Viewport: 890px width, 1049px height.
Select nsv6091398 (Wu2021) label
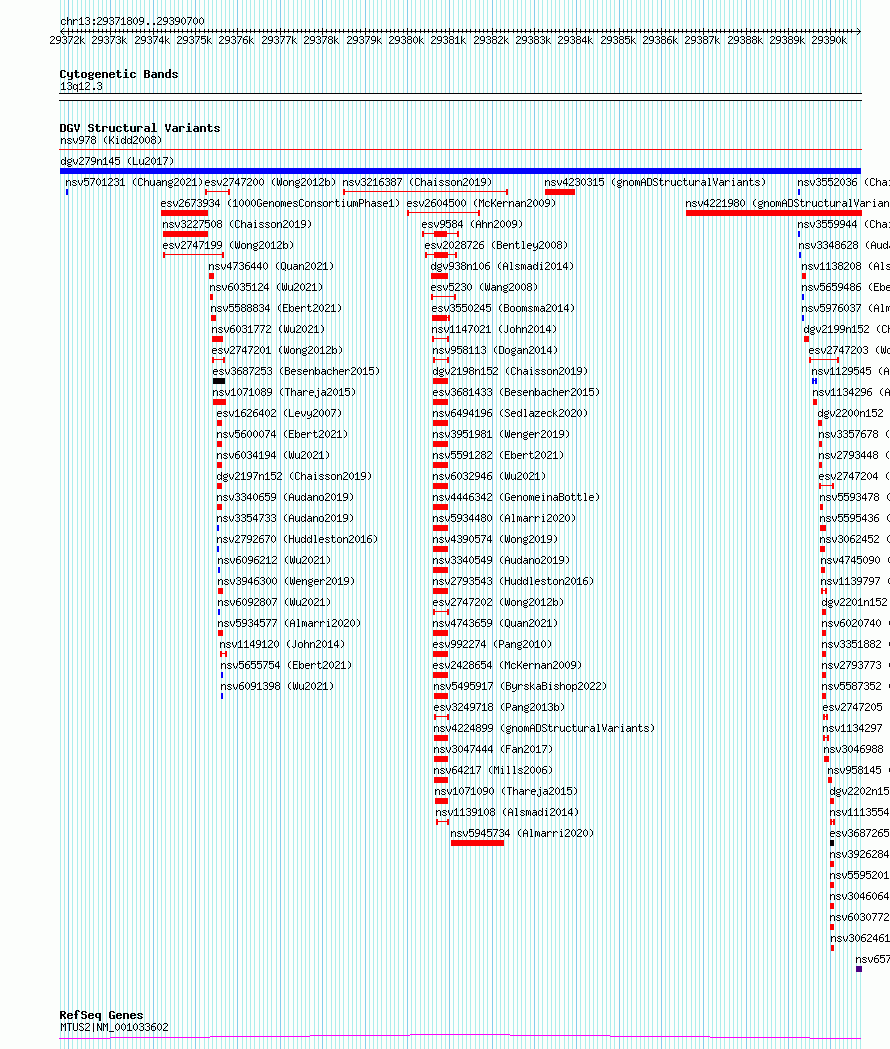[x=277, y=686]
